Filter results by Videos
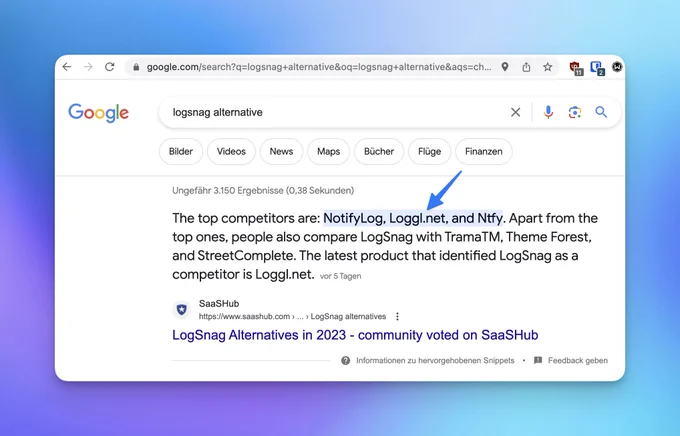The height and width of the screenshot is (436, 680). click(231, 151)
